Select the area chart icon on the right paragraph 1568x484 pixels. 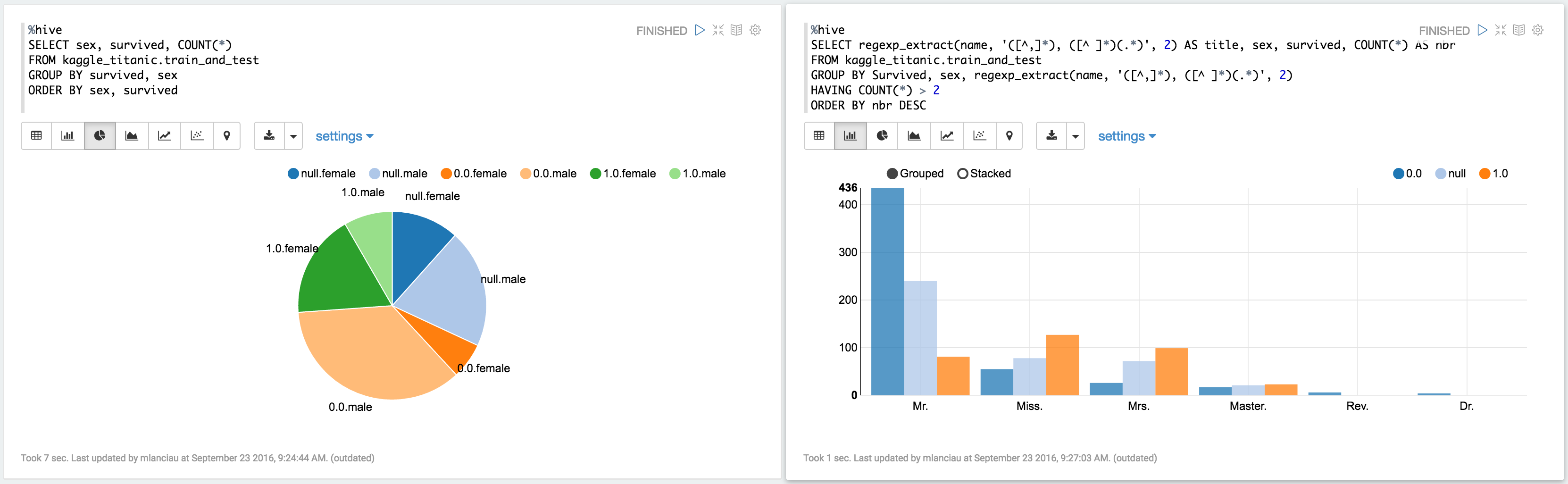click(x=915, y=136)
